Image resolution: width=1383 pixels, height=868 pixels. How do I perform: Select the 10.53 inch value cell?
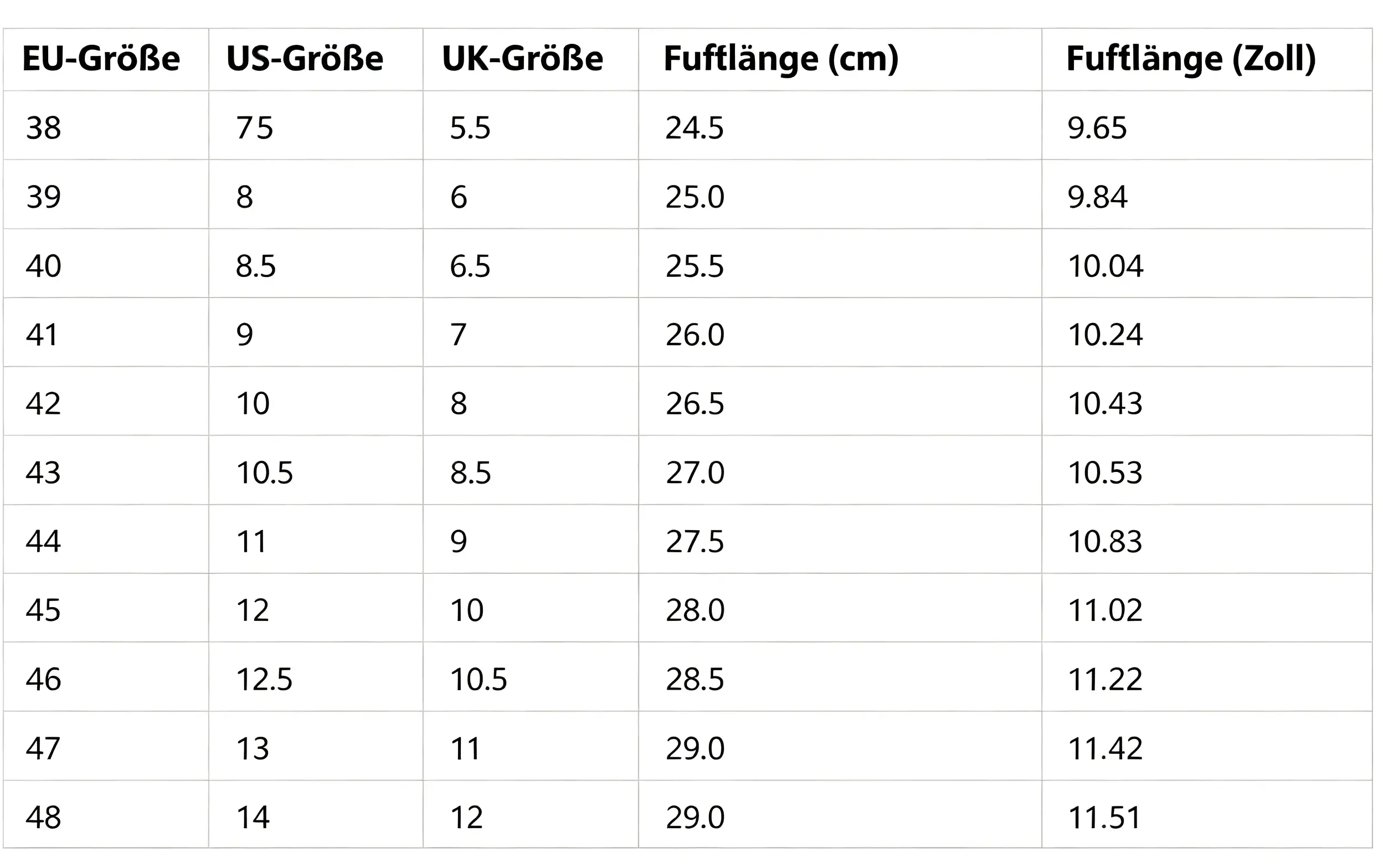coord(1207,470)
